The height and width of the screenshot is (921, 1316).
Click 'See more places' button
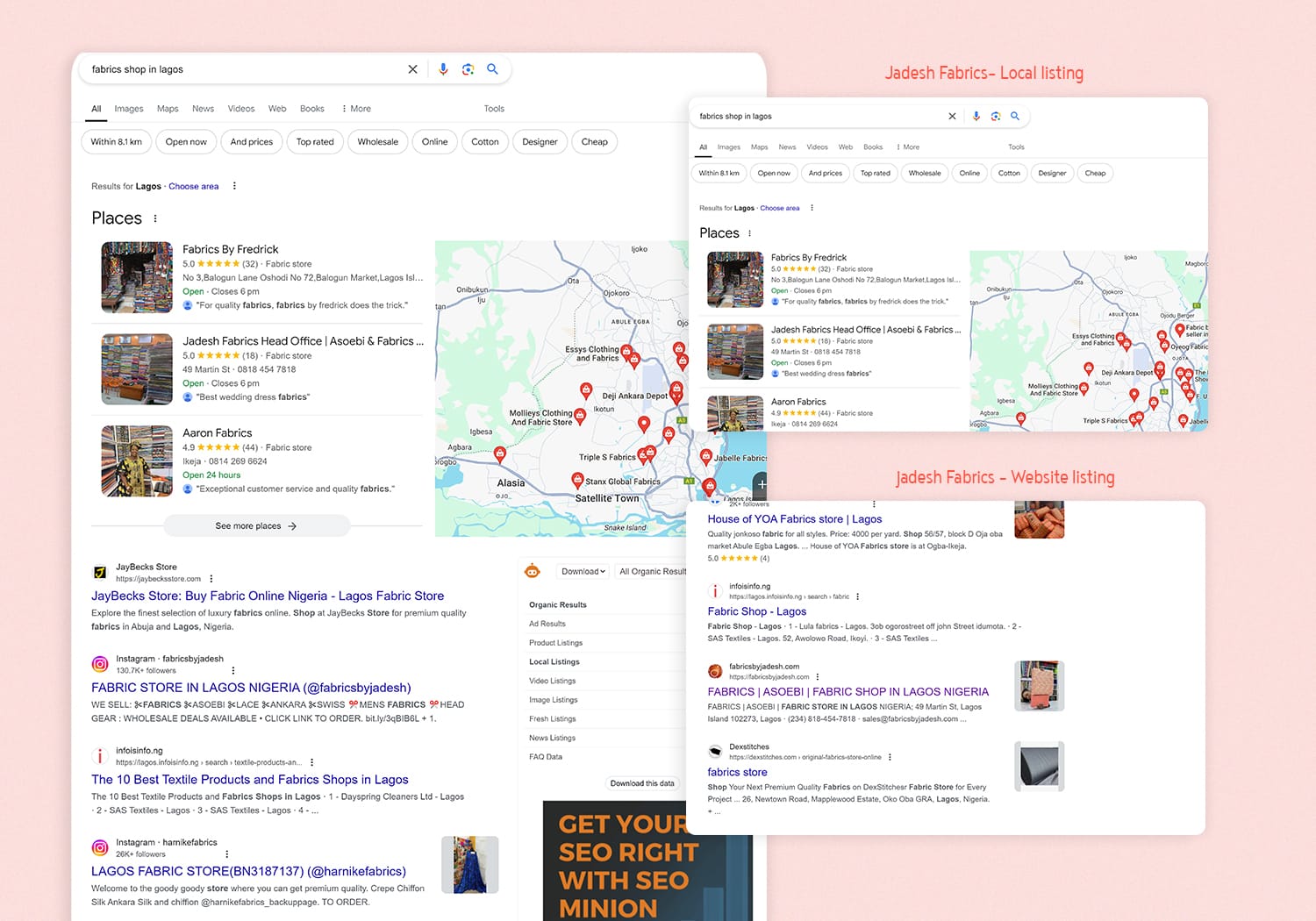[256, 526]
